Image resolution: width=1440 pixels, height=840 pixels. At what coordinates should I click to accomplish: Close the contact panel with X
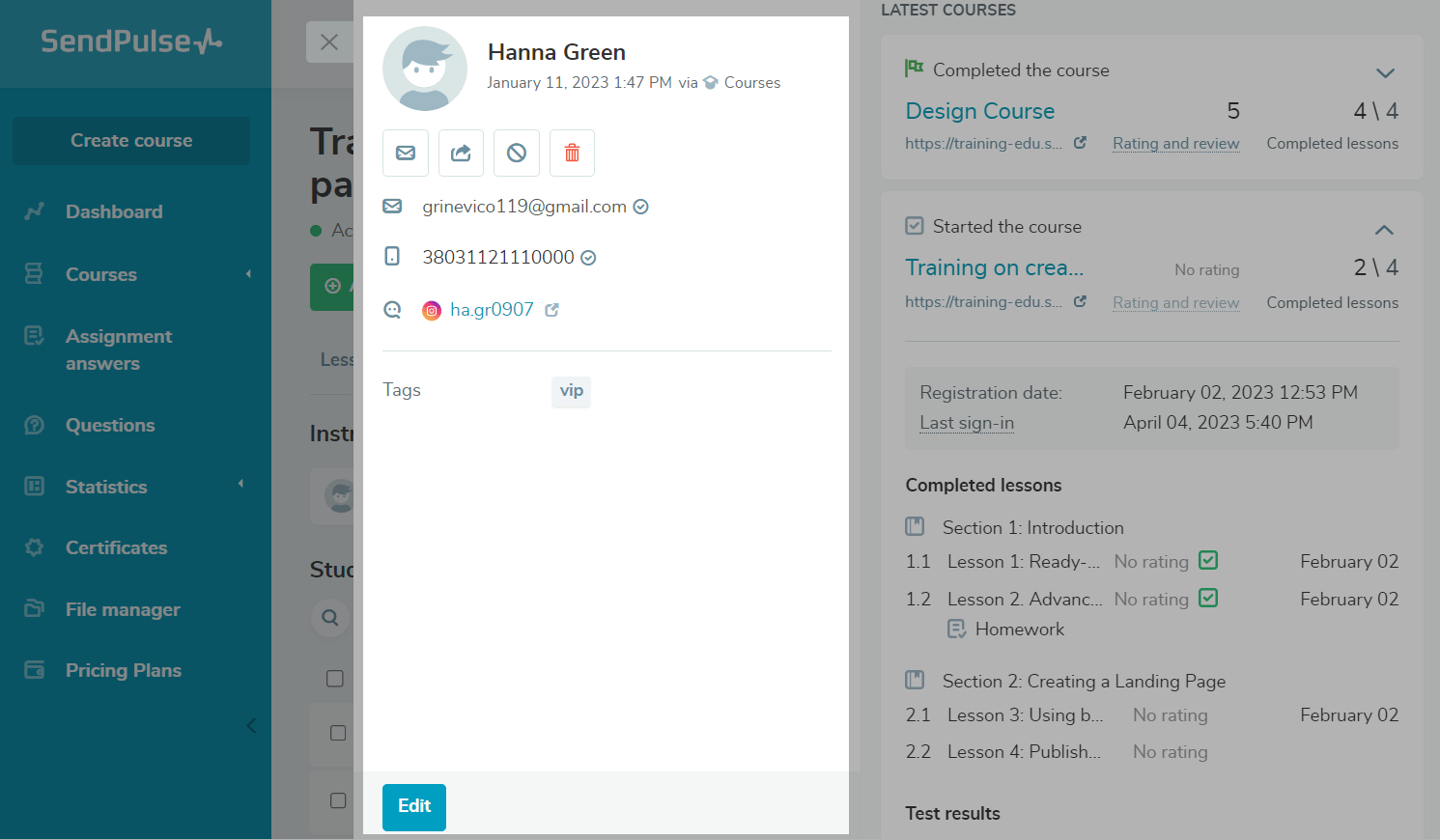pyautogui.click(x=329, y=42)
